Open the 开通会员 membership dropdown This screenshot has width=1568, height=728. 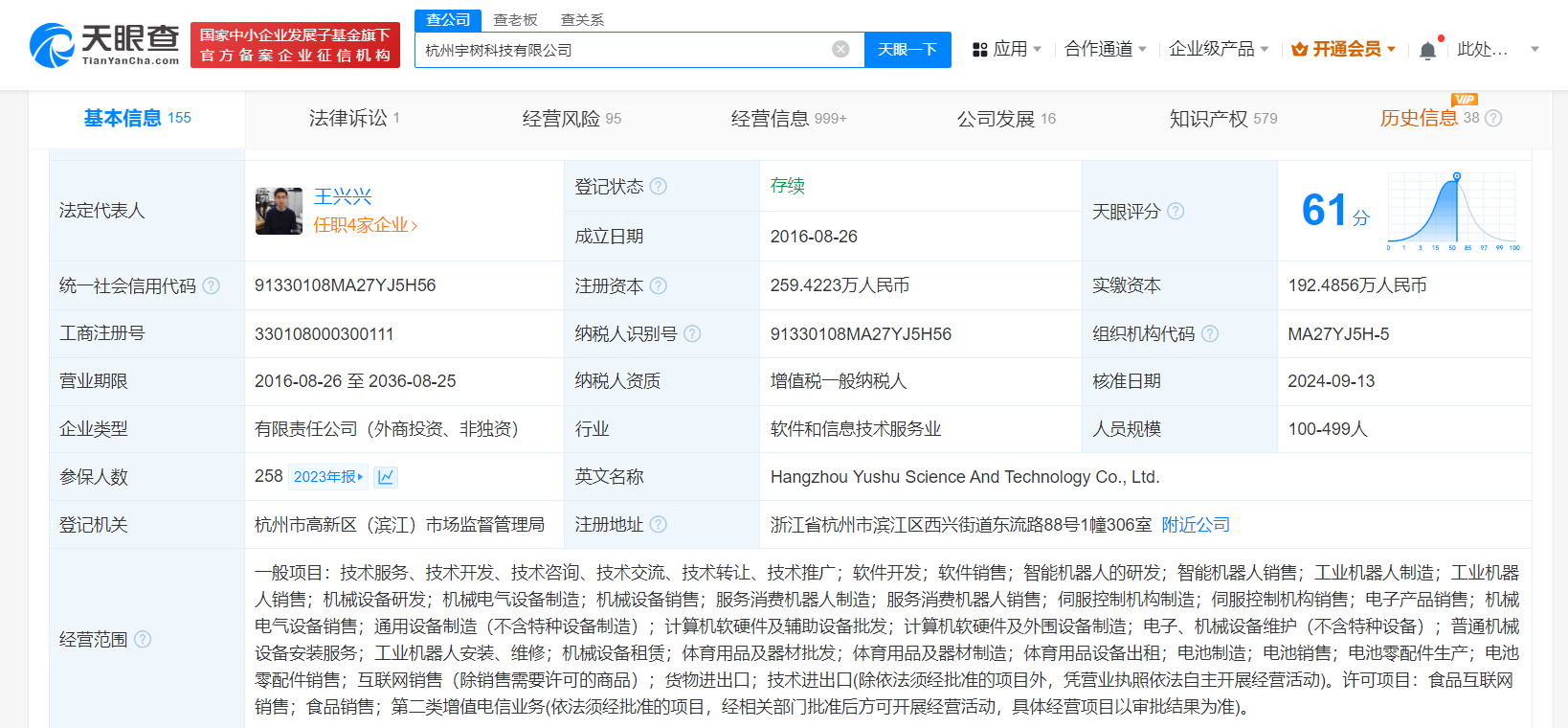pos(1344,49)
